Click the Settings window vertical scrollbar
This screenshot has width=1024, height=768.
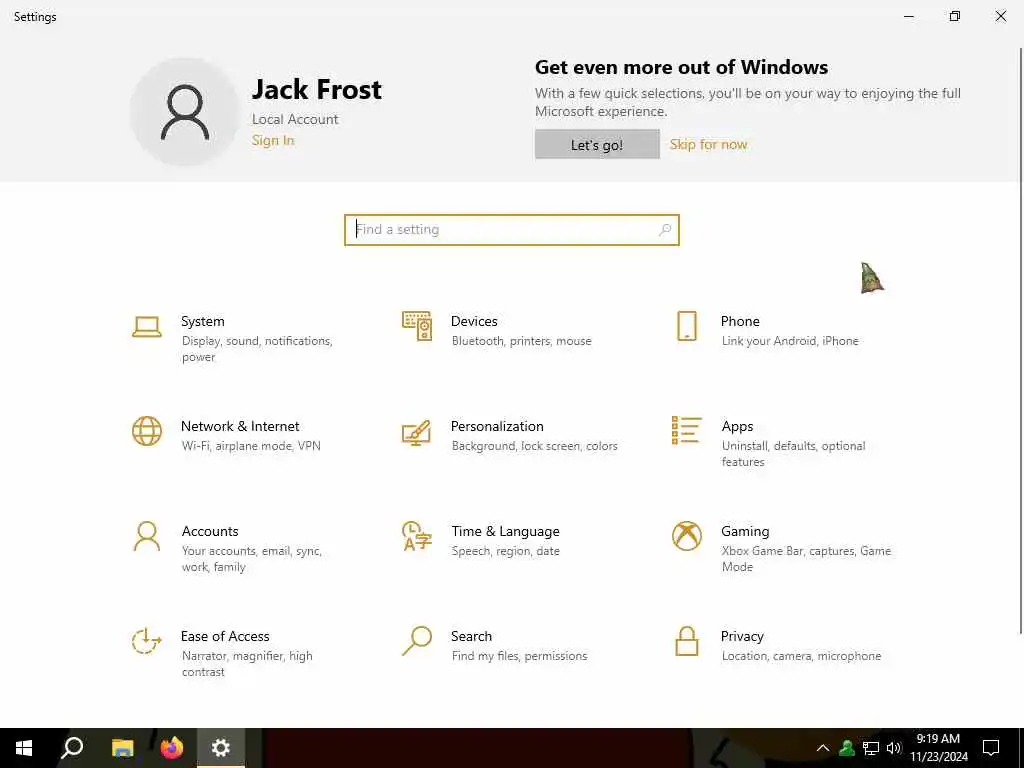coord(1021,340)
